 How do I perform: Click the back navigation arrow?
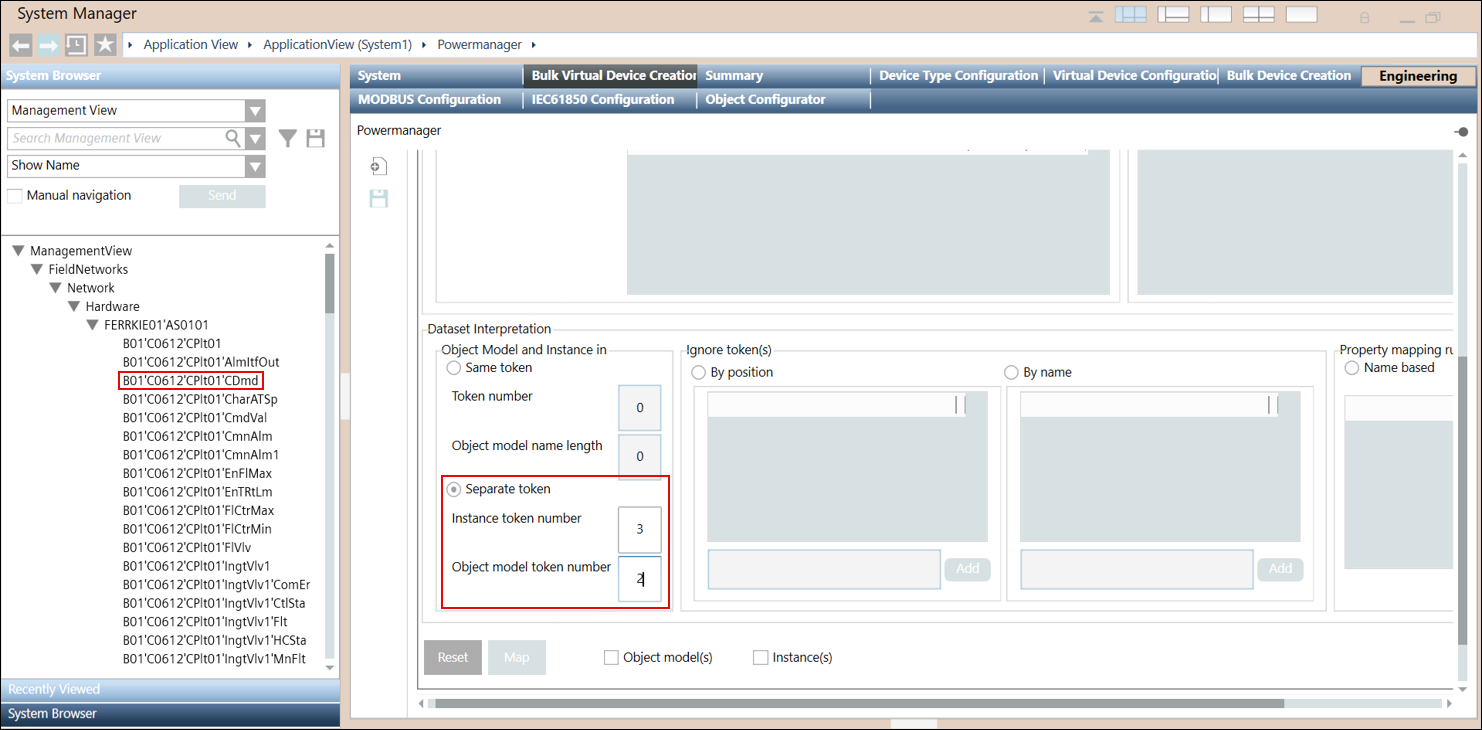click(21, 45)
